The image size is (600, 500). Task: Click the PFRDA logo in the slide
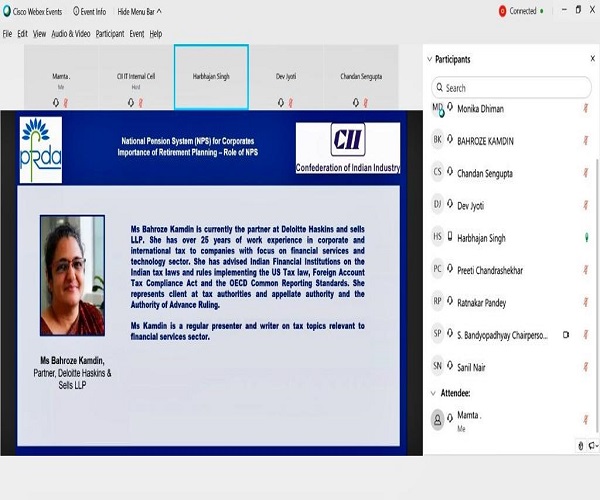point(41,150)
